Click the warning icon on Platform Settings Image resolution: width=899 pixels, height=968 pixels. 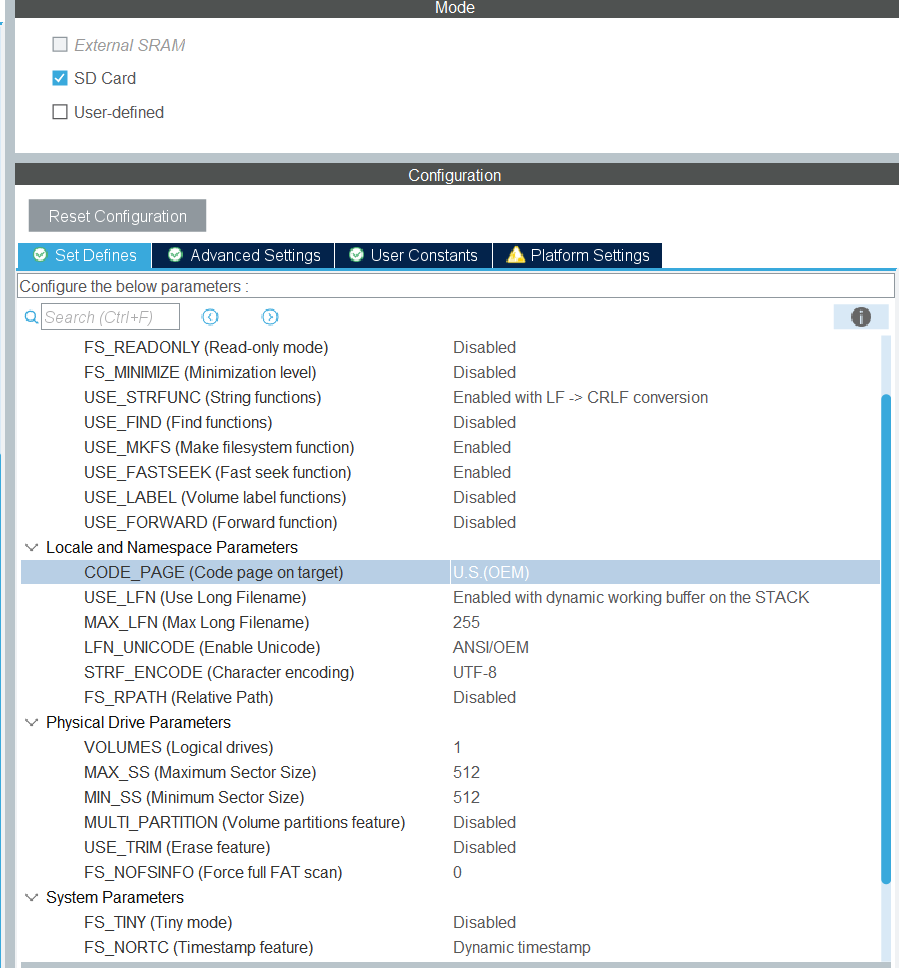(516, 254)
